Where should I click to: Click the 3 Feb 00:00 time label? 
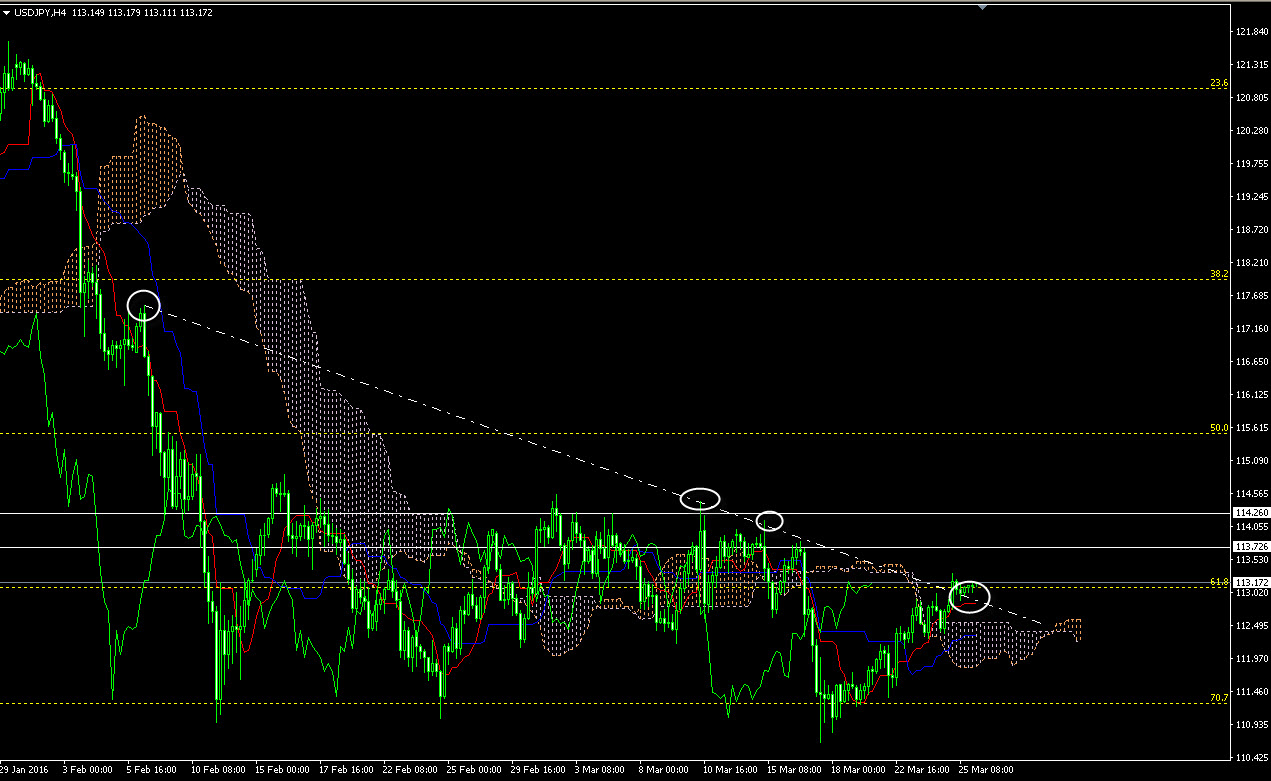pos(87,771)
